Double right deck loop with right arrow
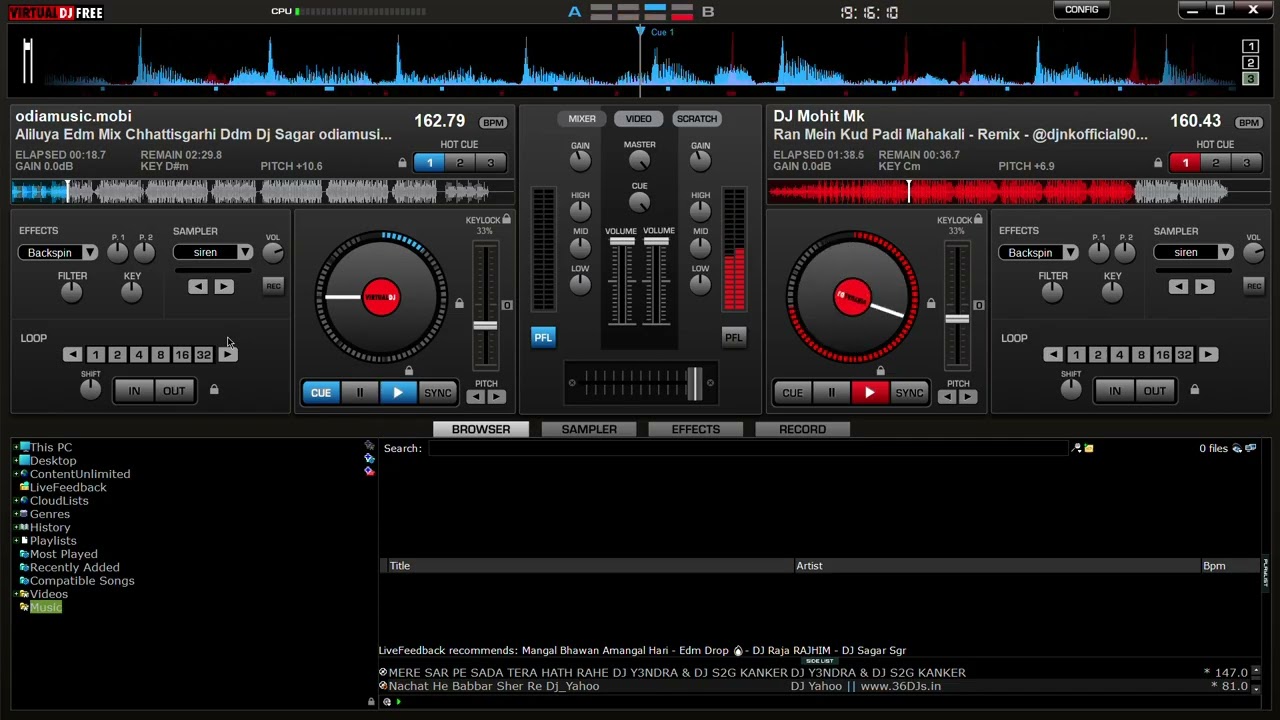The image size is (1280, 720). coord(1208,355)
